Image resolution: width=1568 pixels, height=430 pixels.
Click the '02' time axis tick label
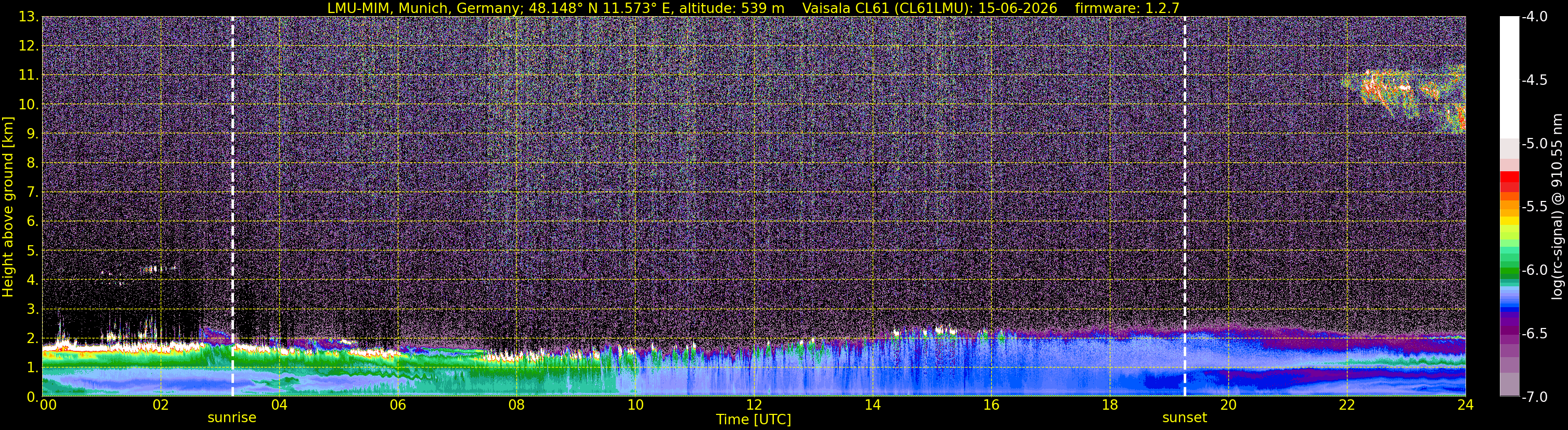coord(161,405)
